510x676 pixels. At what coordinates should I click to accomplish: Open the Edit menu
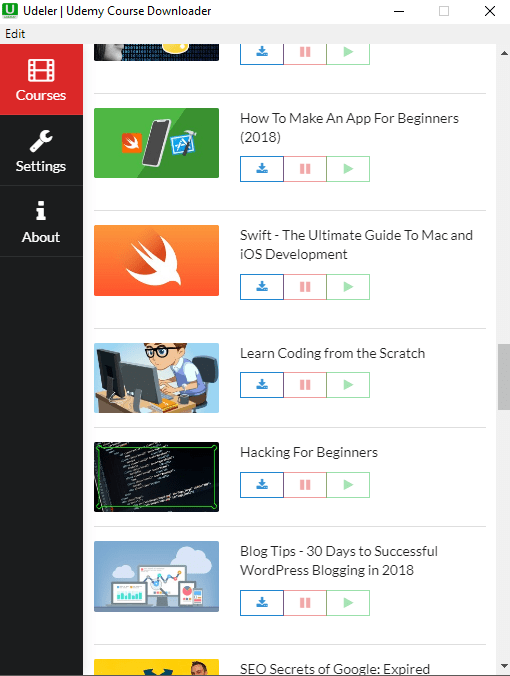click(x=15, y=34)
